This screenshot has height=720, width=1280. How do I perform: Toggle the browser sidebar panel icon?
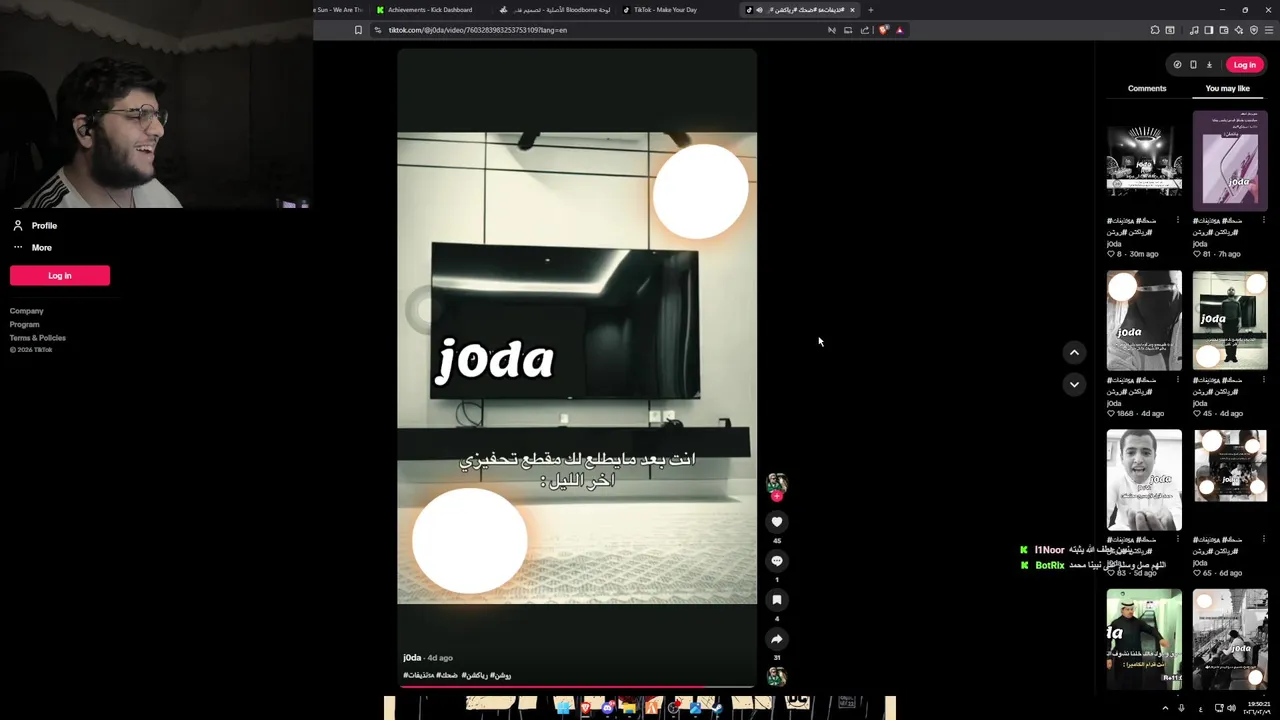[x=1208, y=30]
